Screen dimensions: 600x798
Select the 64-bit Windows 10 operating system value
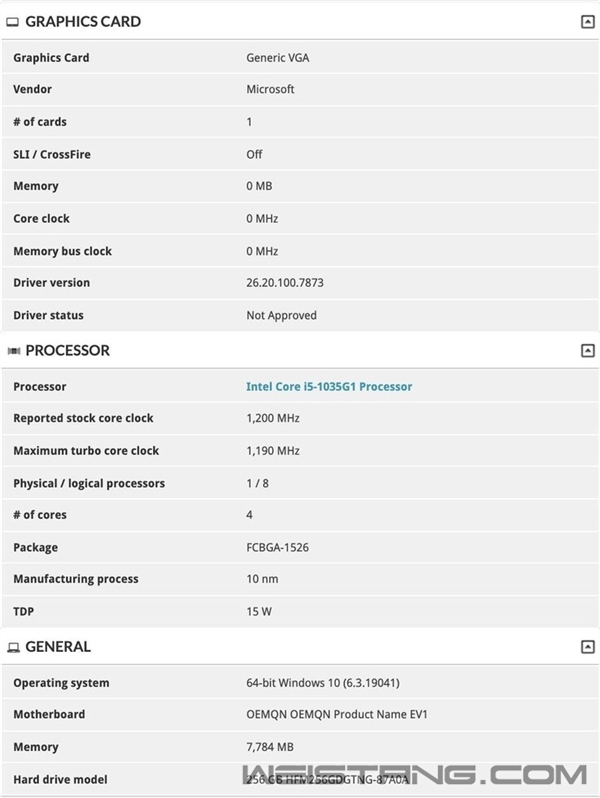[324, 683]
